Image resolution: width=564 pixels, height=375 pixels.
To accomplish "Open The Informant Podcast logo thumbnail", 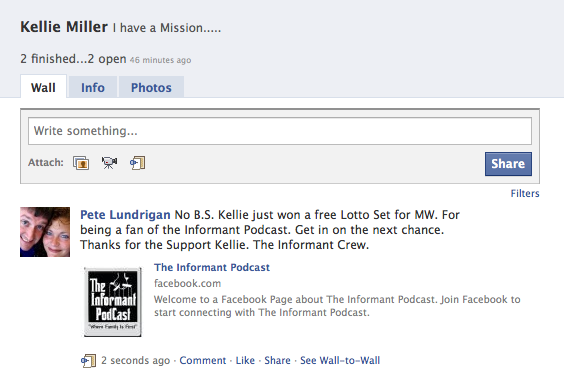I will point(113,302).
